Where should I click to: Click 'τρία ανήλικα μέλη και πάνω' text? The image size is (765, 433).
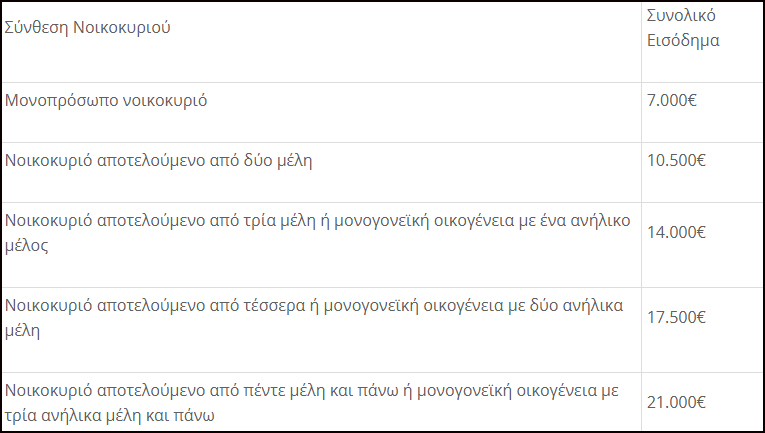[x=110, y=415]
